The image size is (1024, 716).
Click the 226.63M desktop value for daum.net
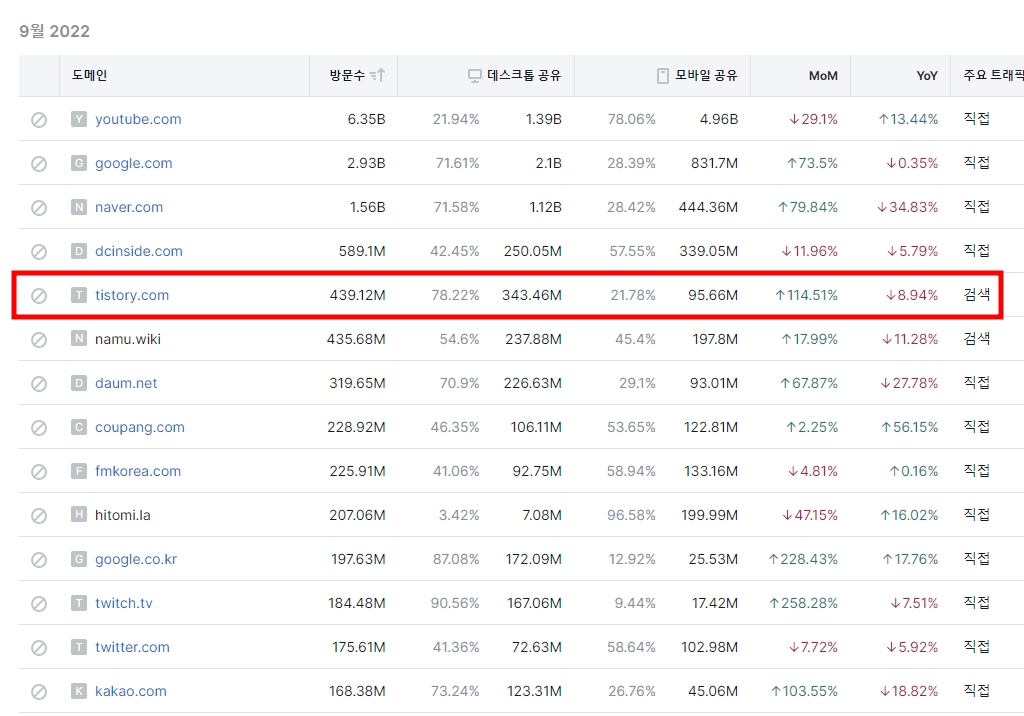[x=532, y=383]
